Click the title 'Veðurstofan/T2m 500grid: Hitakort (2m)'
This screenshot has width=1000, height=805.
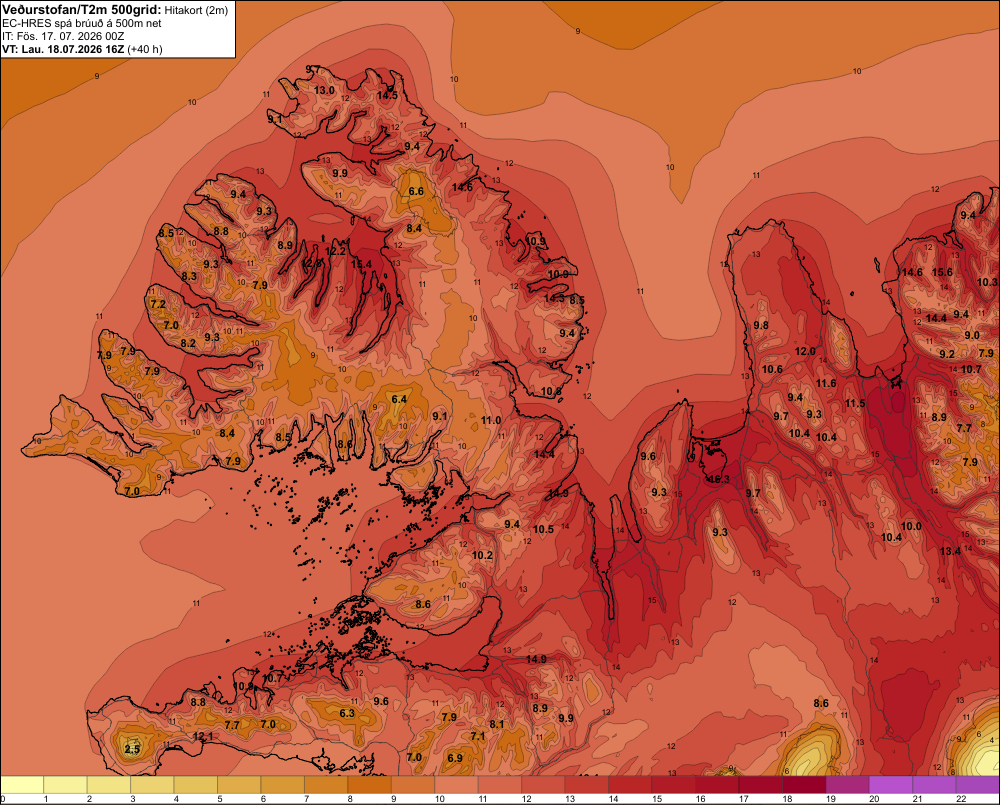115,10
